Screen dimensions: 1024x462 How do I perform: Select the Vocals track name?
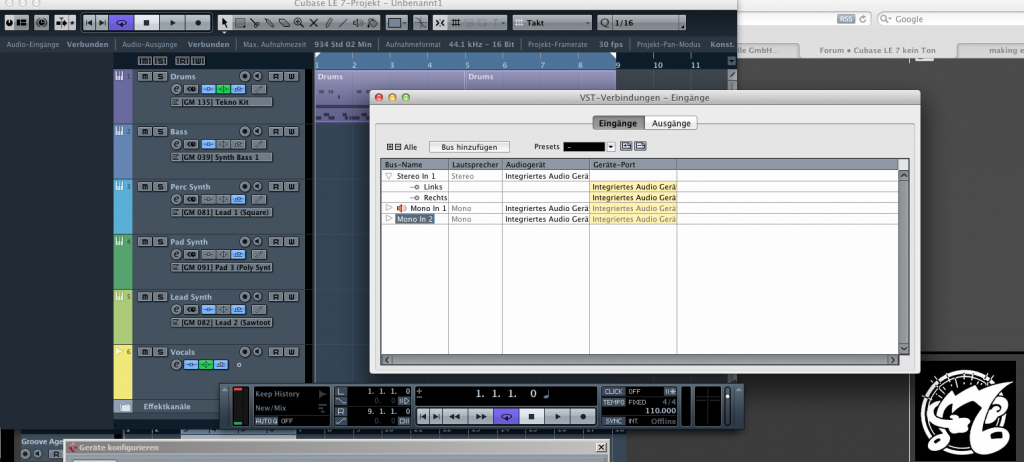click(x=183, y=352)
